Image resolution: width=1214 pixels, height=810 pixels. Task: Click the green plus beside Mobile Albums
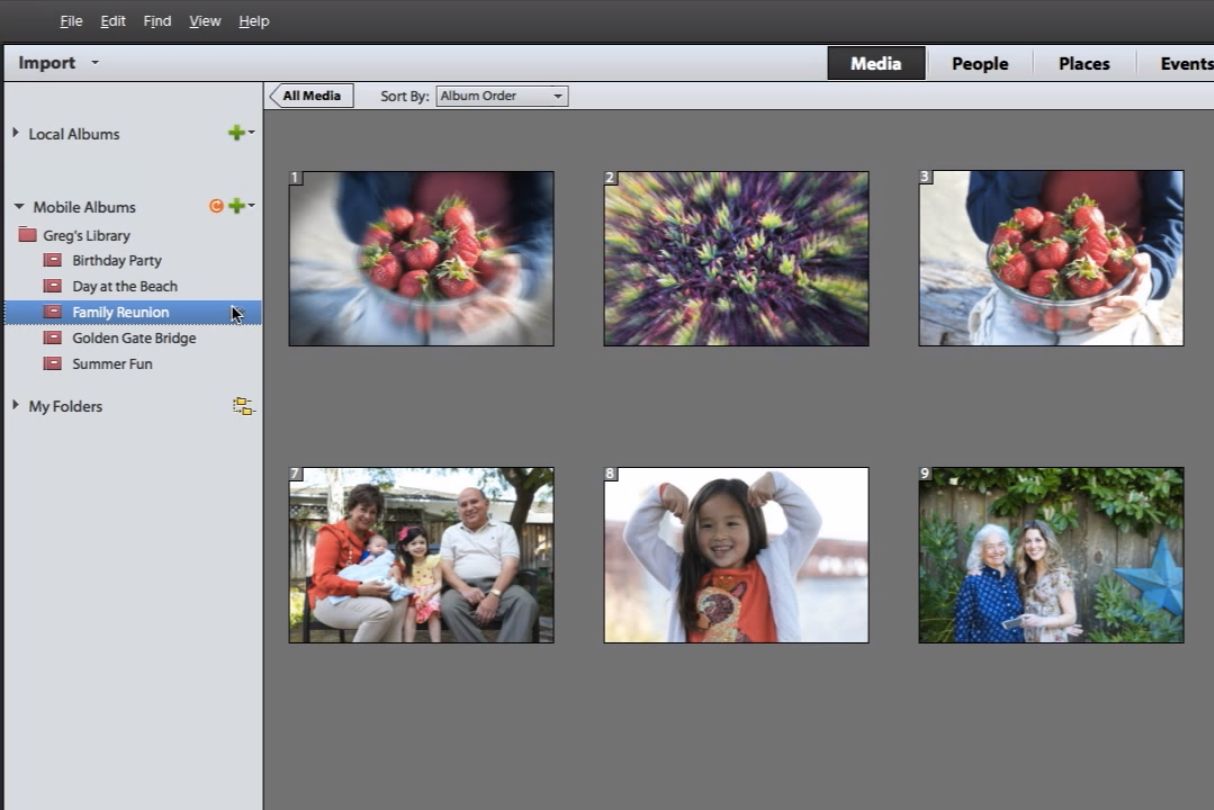(x=237, y=206)
